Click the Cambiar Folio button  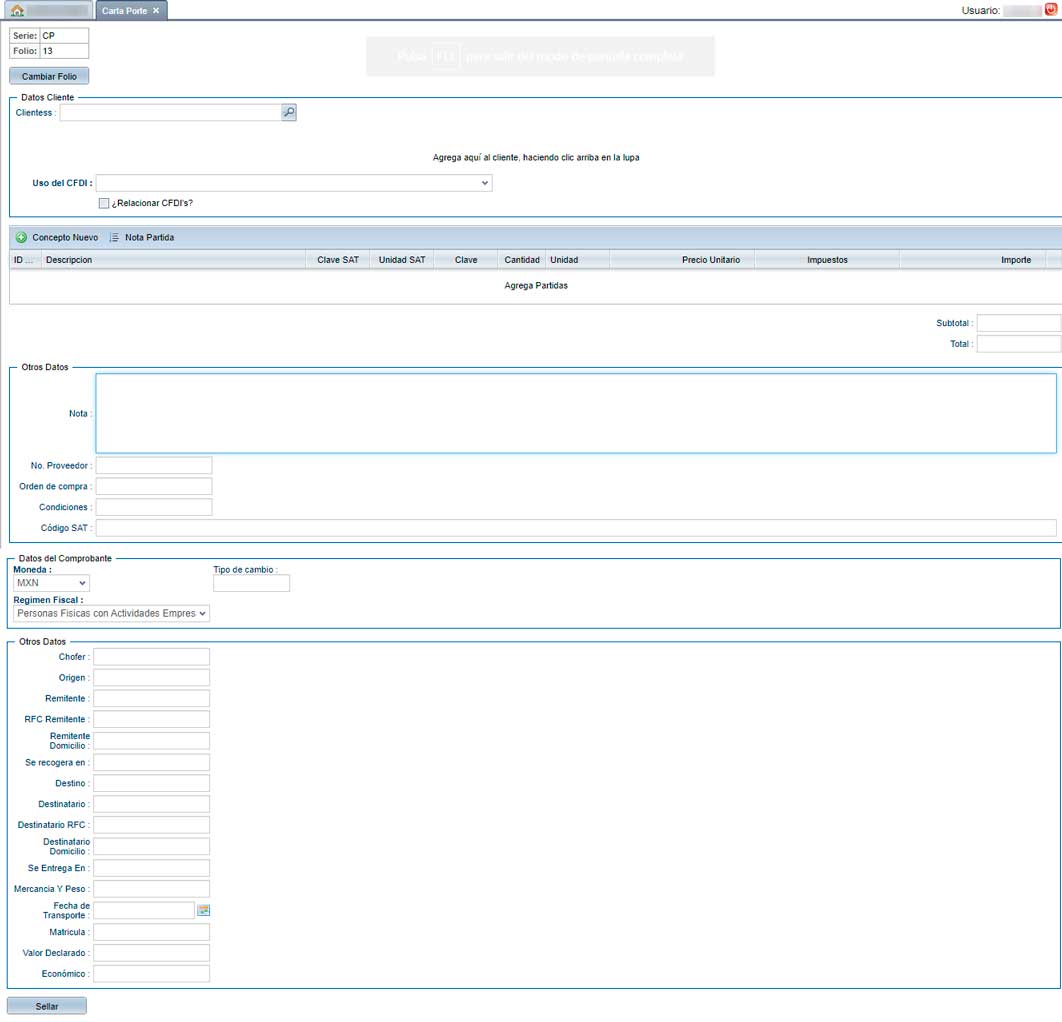tap(49, 76)
